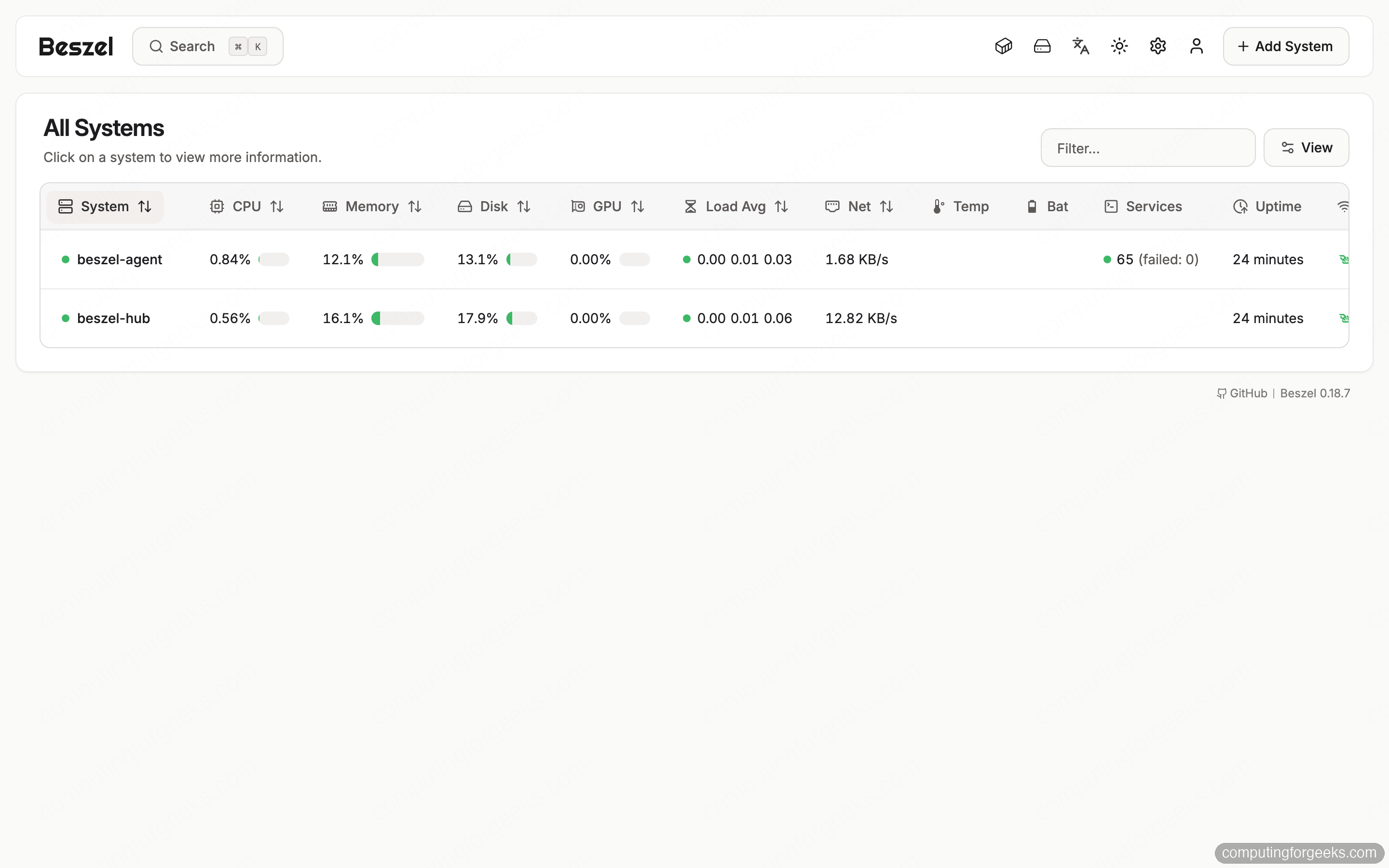The width and height of the screenshot is (1389, 868).
Task: Sort by Disk column
Action: [x=493, y=206]
